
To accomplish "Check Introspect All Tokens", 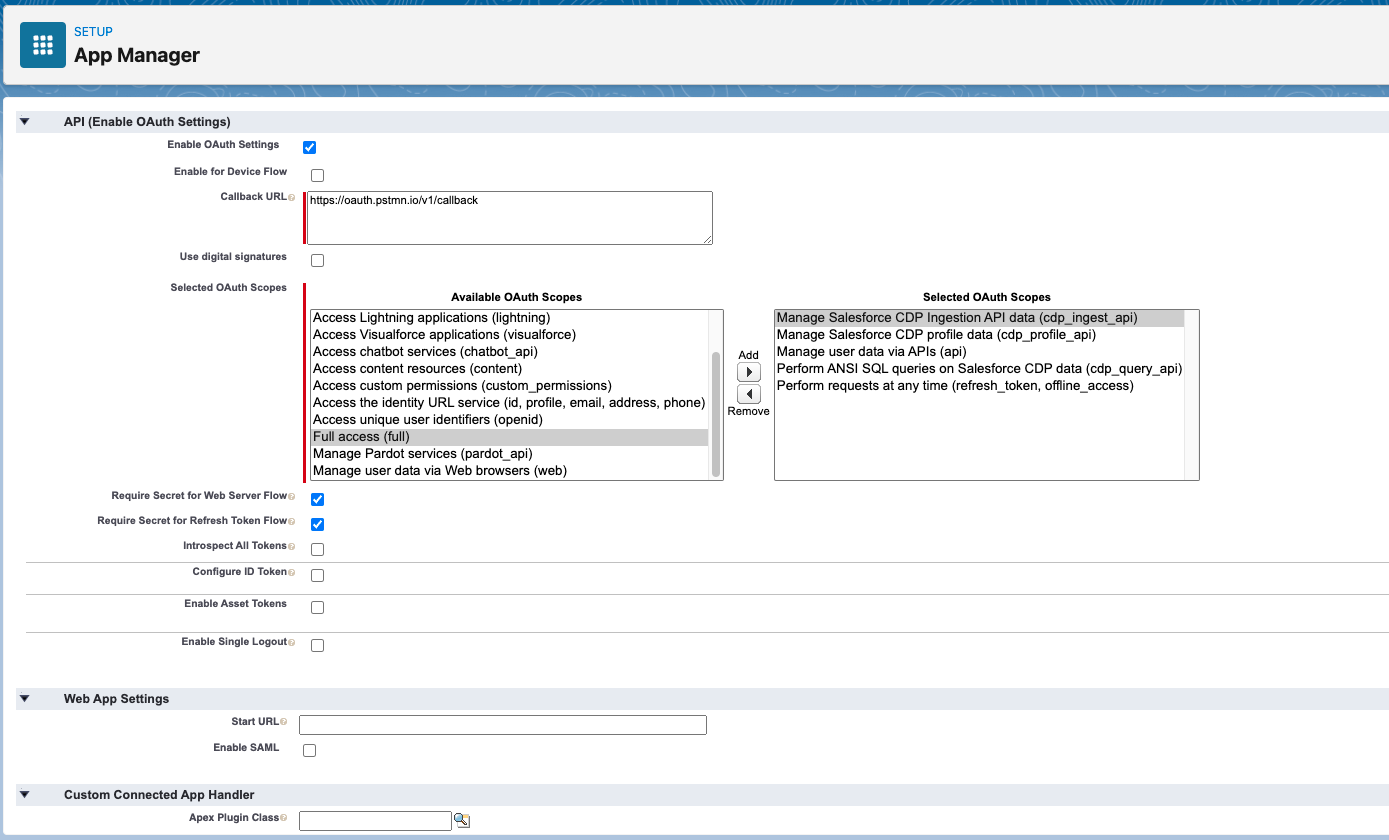I will point(317,549).
